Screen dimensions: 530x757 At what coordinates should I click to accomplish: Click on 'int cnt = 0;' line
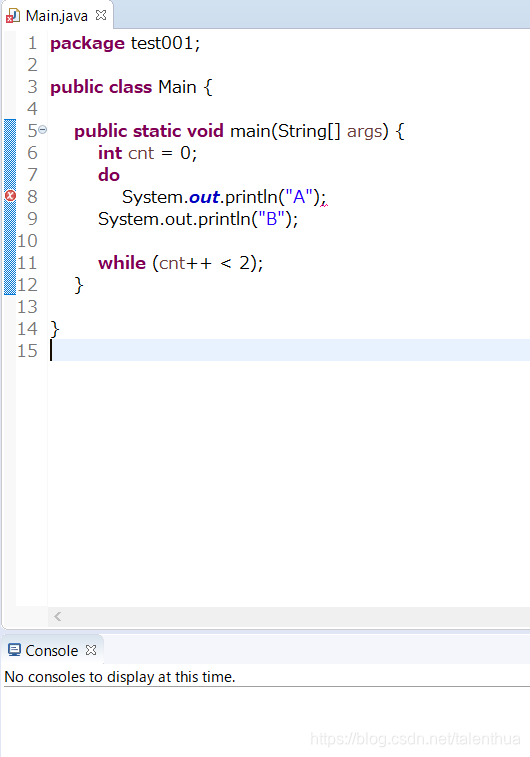pos(148,153)
